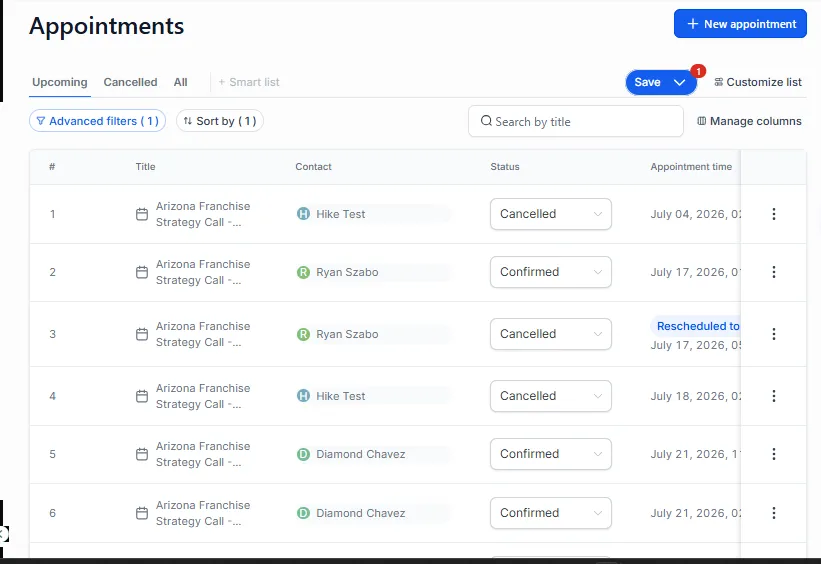The height and width of the screenshot is (564, 821).
Task: Click the red notification badge on Save
Action: (x=698, y=71)
